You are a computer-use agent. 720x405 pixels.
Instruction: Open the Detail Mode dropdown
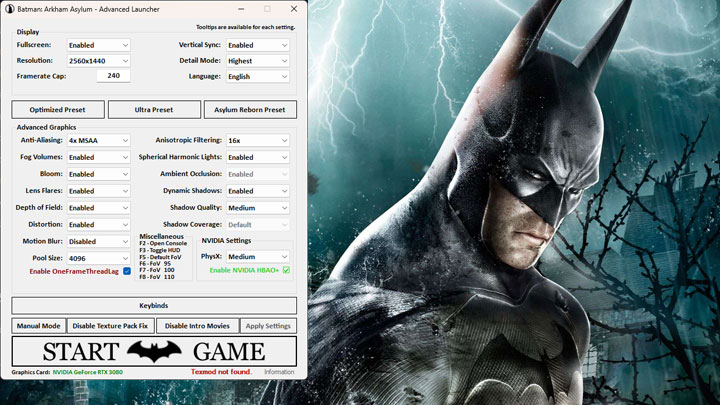click(x=258, y=61)
